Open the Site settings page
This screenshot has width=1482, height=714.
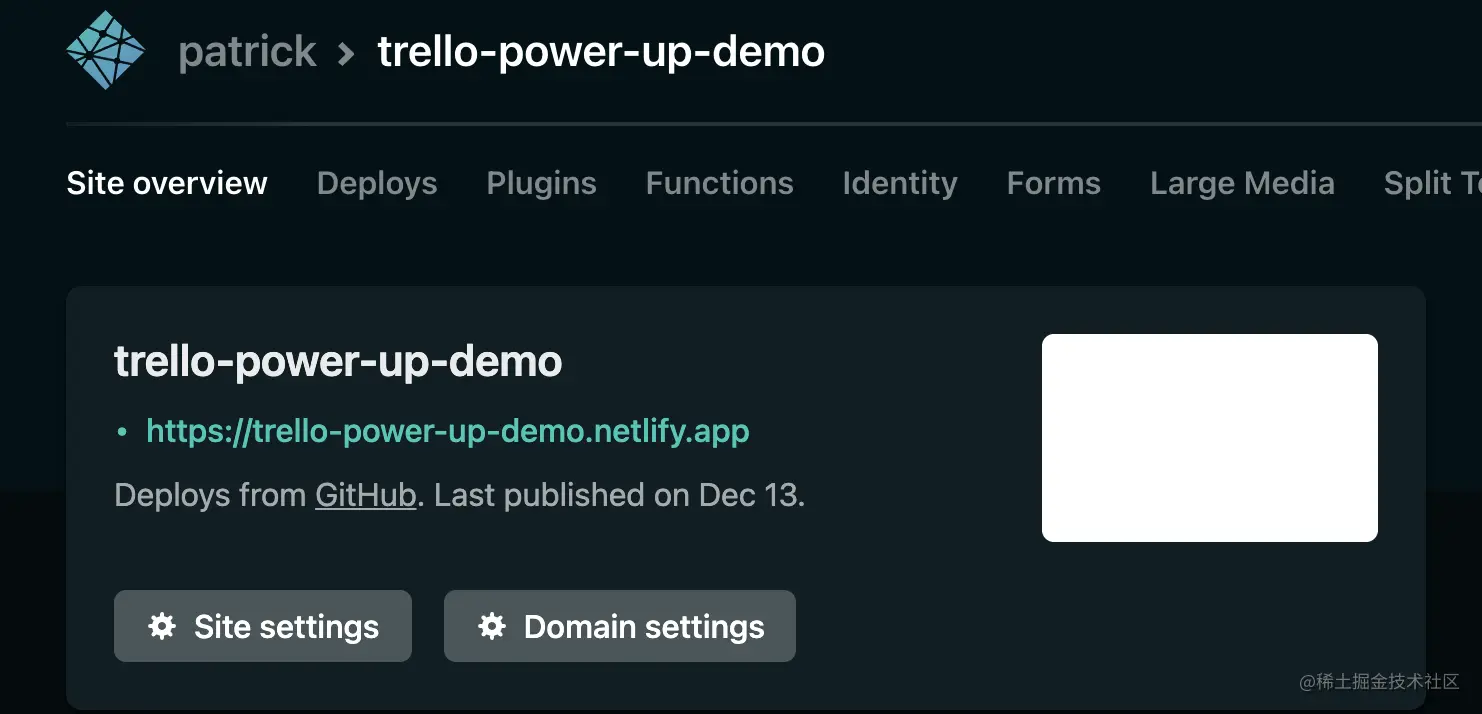tap(262, 626)
